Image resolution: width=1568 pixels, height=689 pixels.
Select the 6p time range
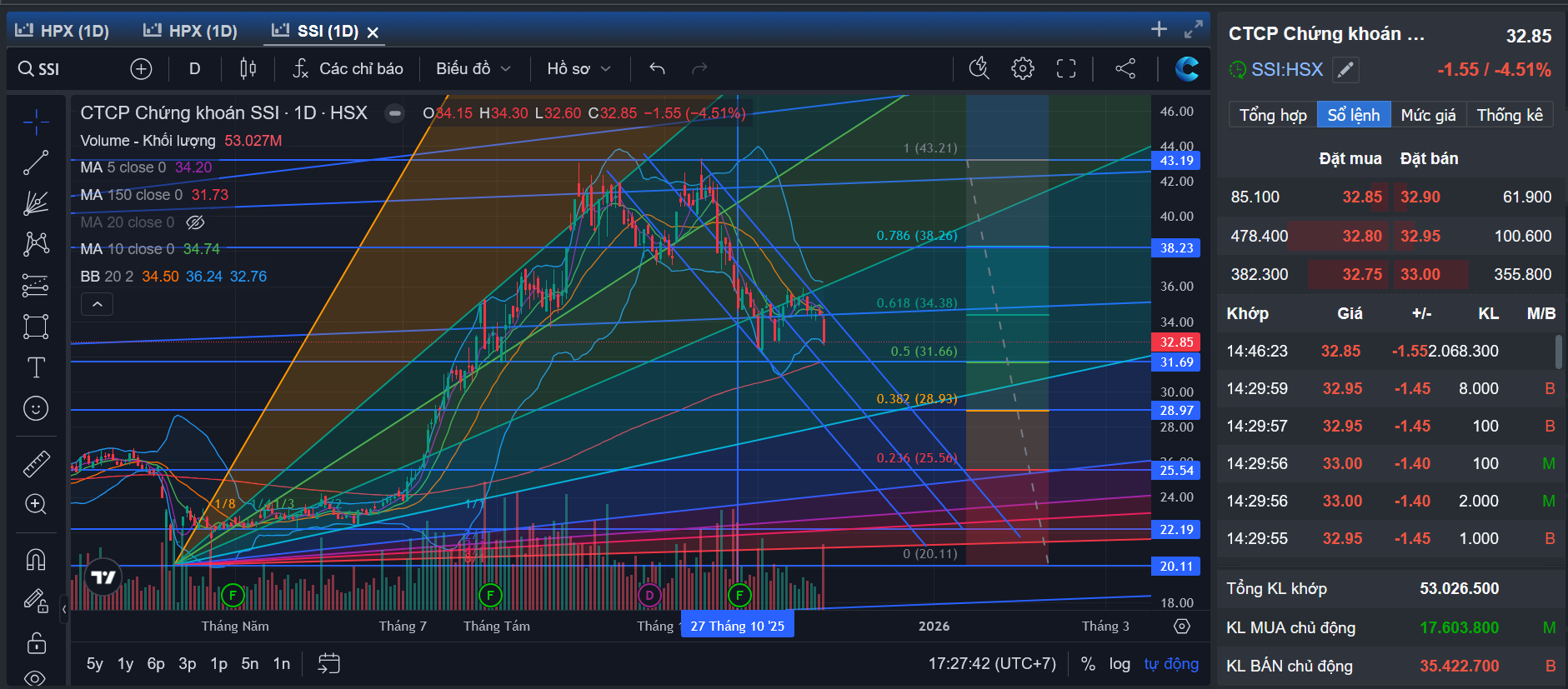tap(156, 664)
